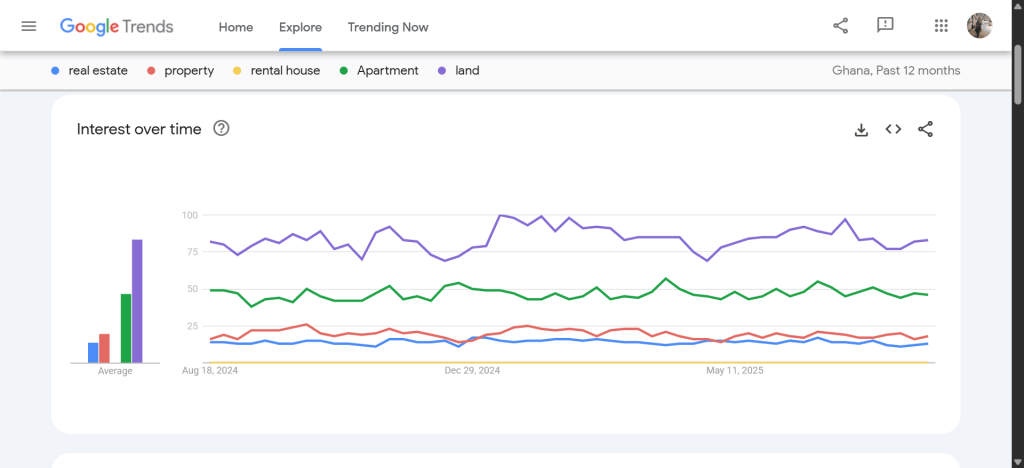Open the hamburger main menu
1024x468 pixels.
coord(29,26)
